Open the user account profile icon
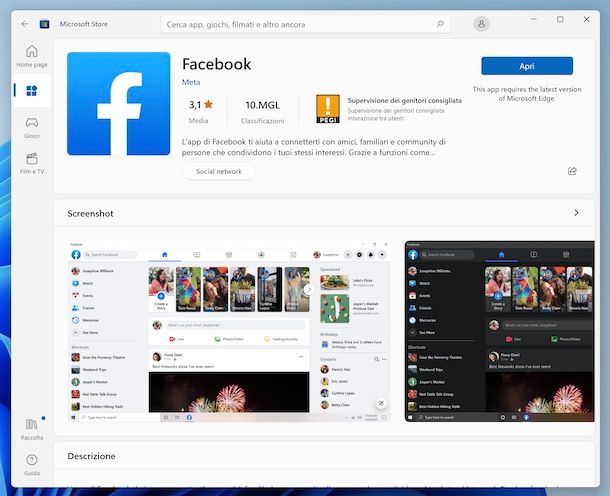The height and width of the screenshot is (496, 610). [x=481, y=24]
